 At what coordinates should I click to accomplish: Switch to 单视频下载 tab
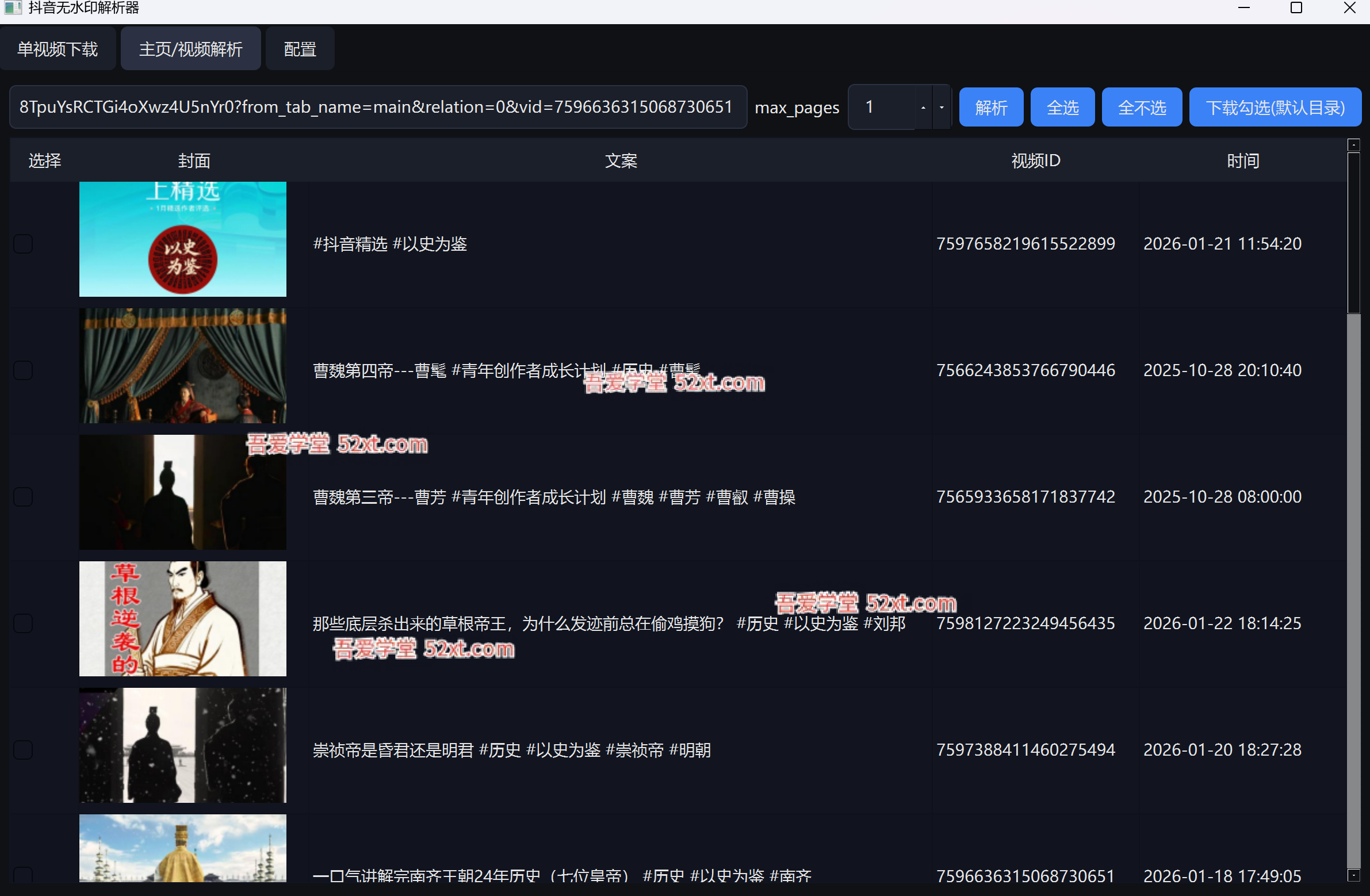(x=58, y=49)
